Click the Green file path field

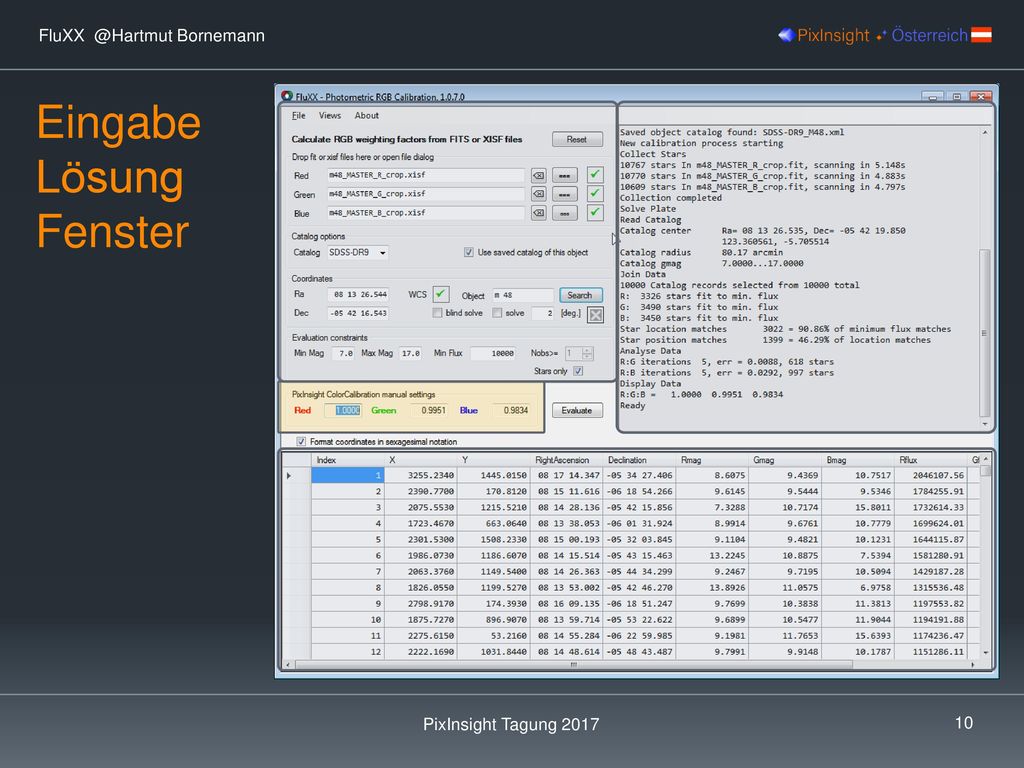[x=425, y=194]
